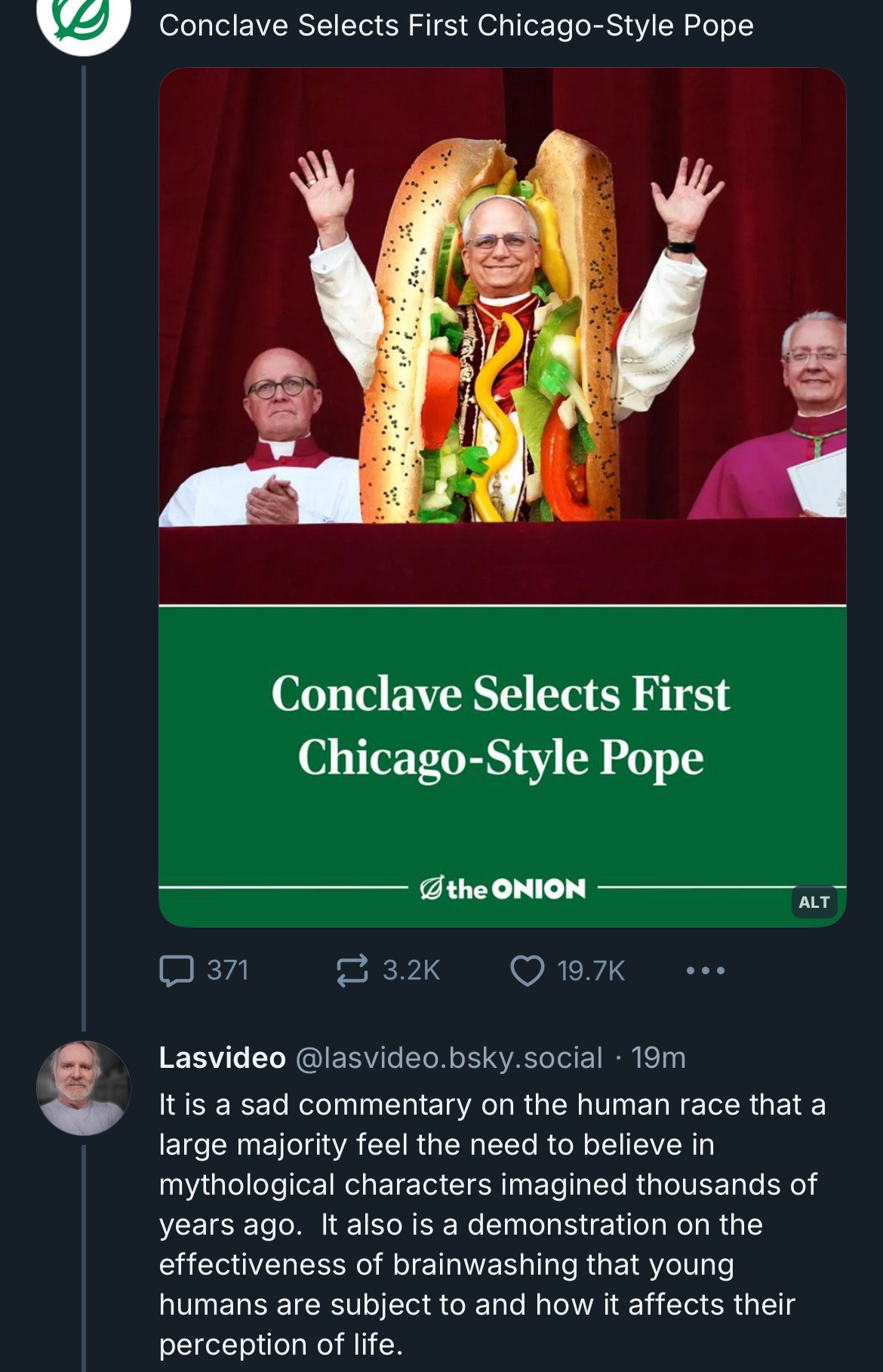The height and width of the screenshot is (1372, 883).
Task: Open the three-dot more options menu
Action: tap(706, 971)
